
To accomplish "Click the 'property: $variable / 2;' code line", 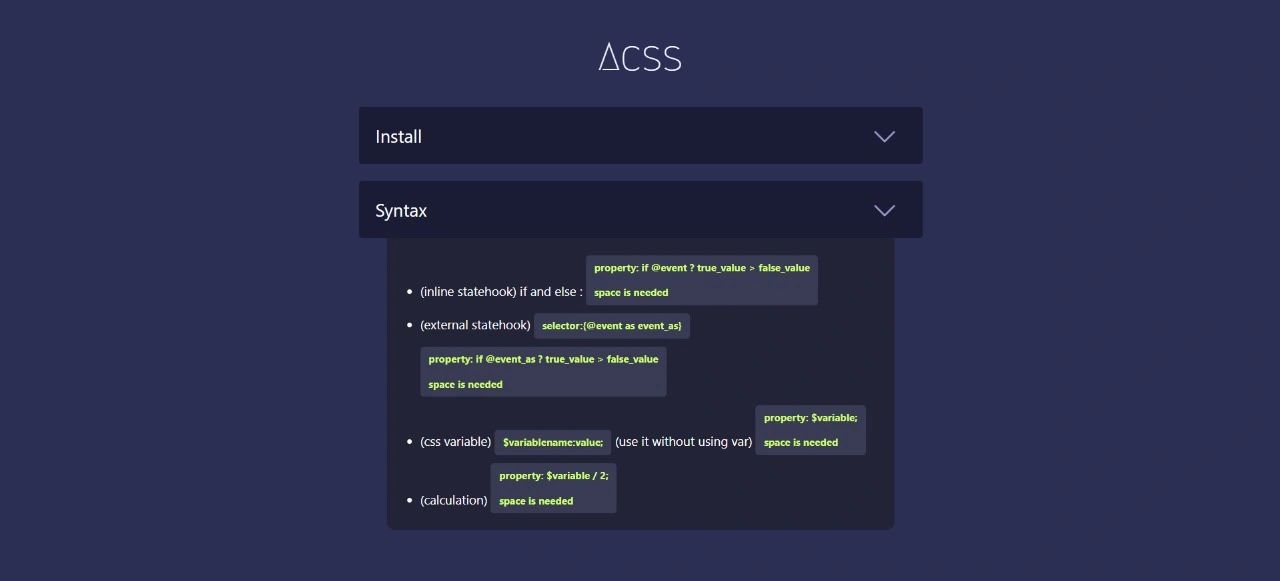I will [x=553, y=476].
